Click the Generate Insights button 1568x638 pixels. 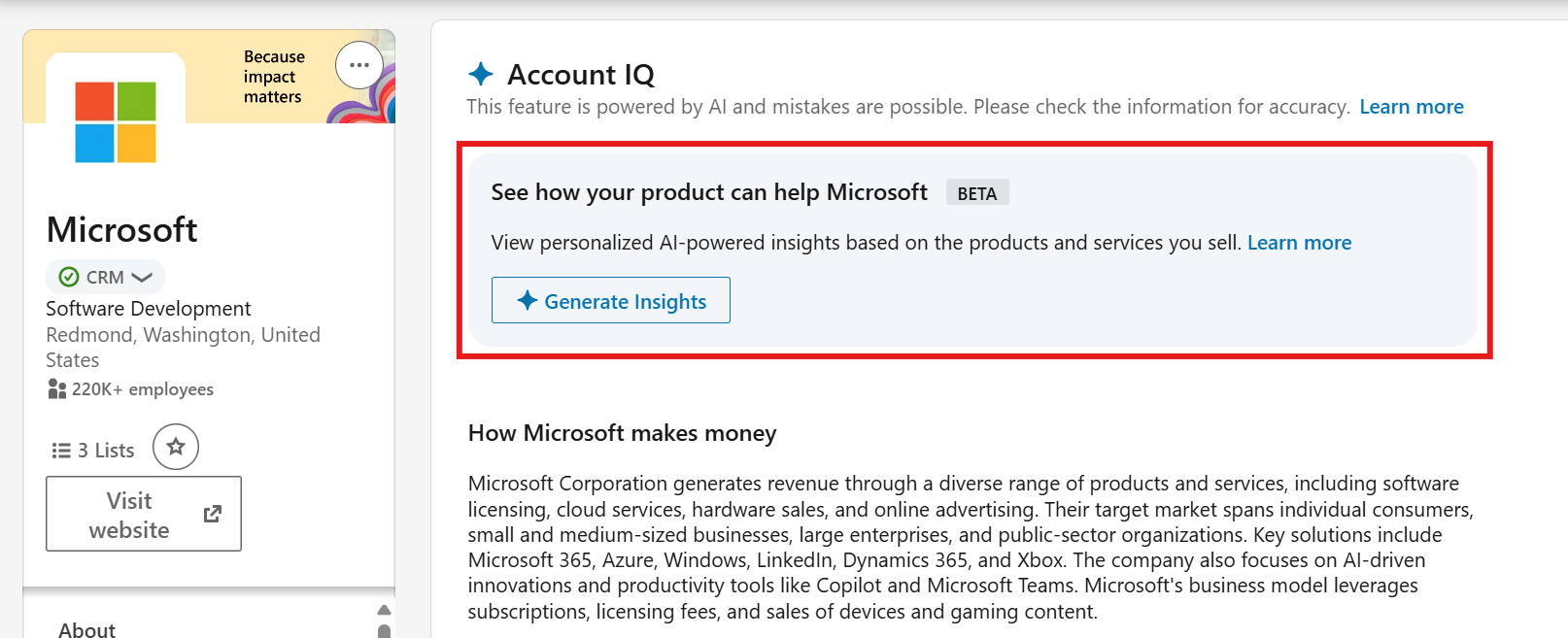click(611, 301)
